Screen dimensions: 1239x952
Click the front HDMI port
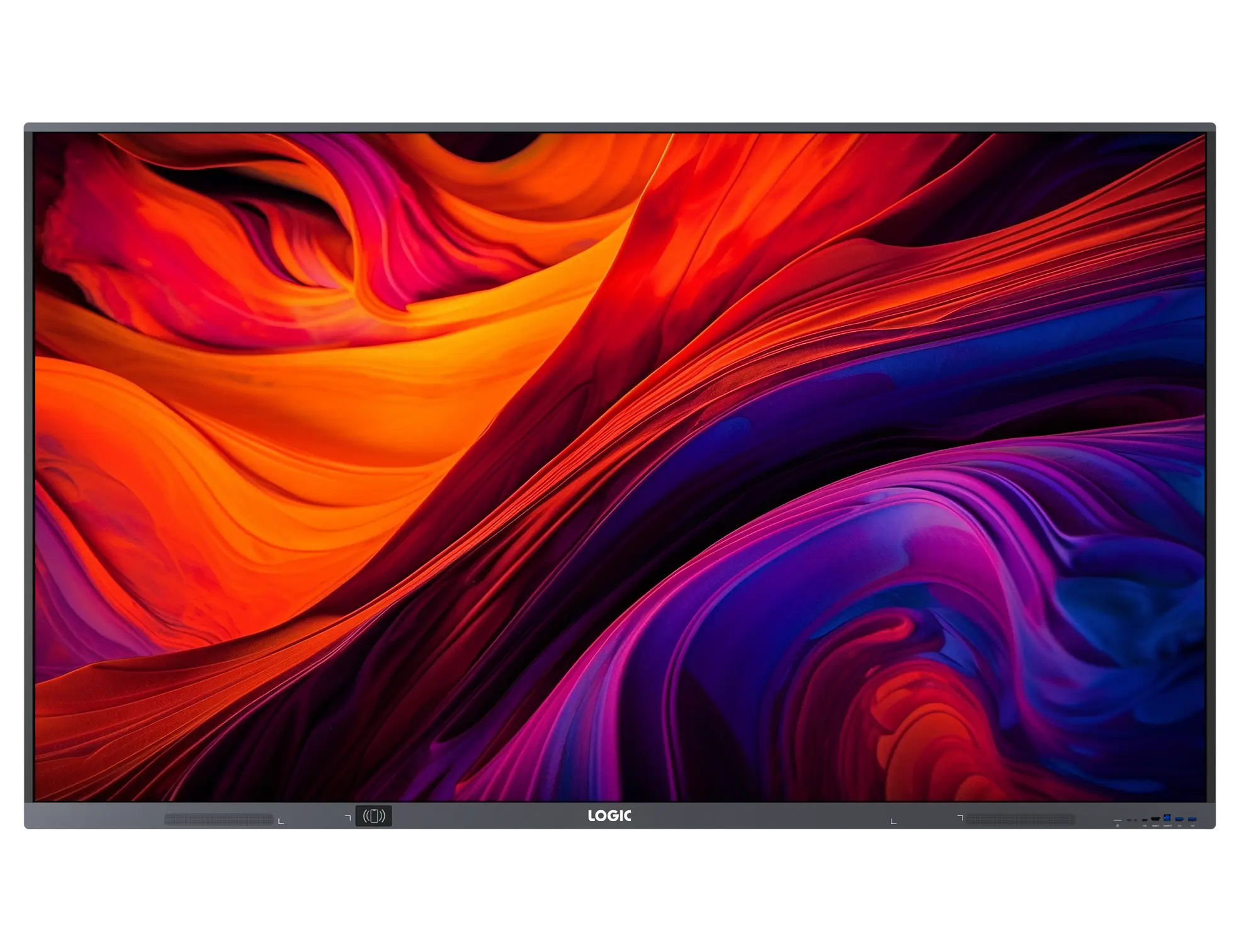tap(1156, 819)
